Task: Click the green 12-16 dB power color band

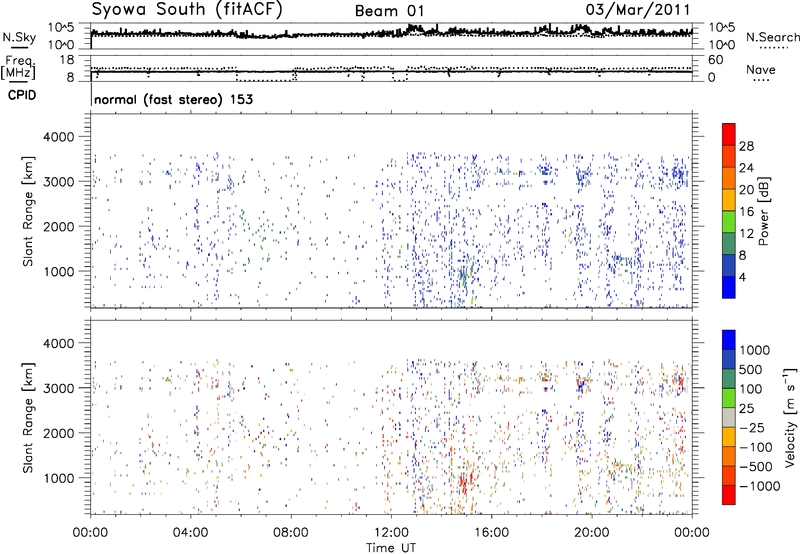Action: coord(729,221)
